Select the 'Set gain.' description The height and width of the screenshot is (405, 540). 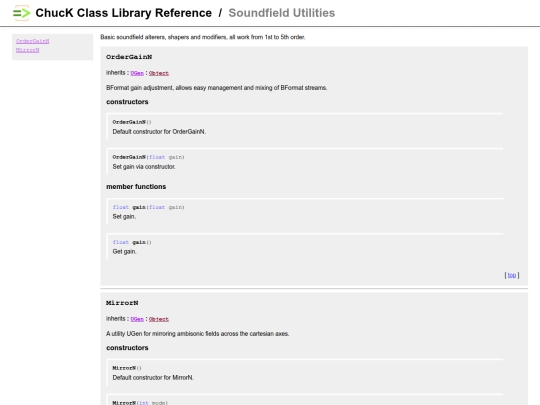pyautogui.click(x=124, y=217)
